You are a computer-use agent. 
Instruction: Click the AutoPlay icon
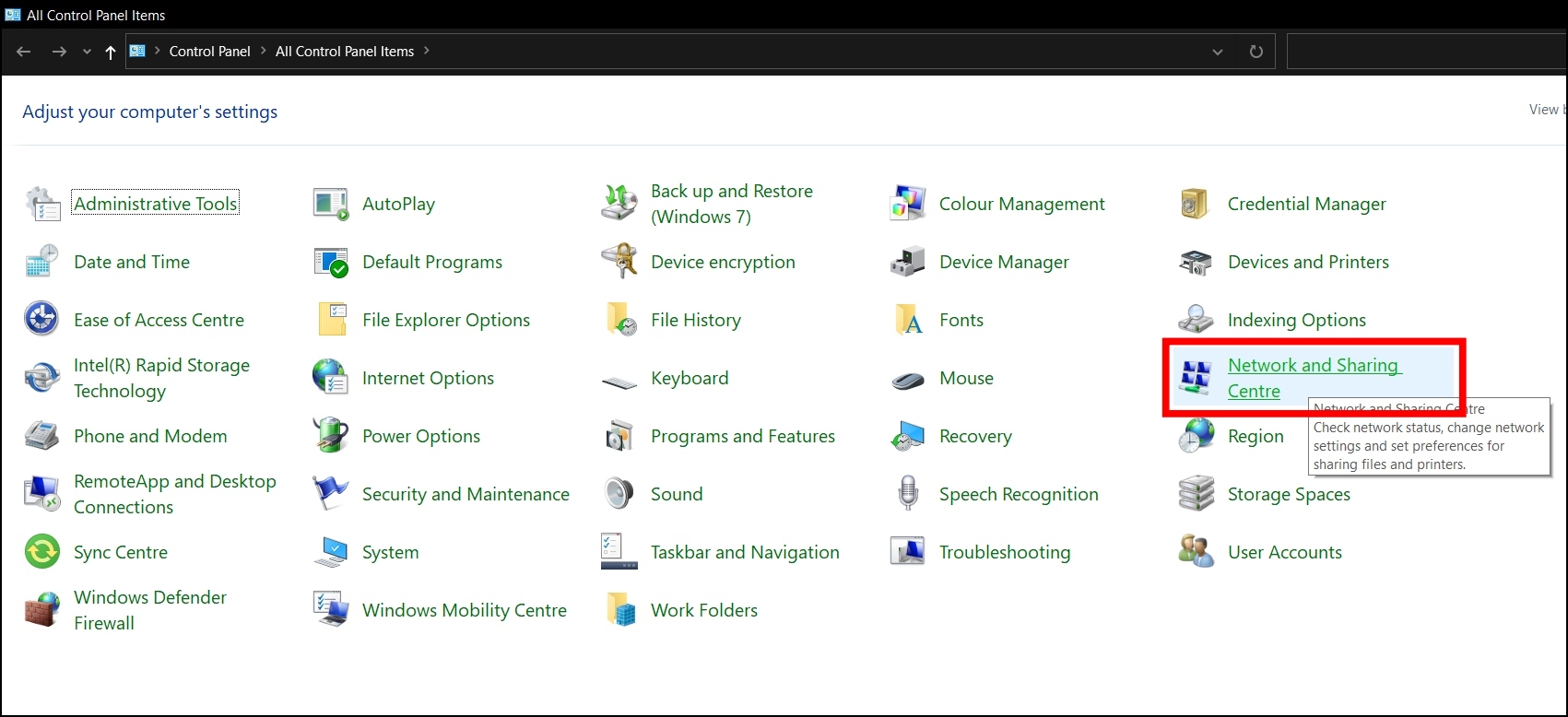click(x=331, y=204)
